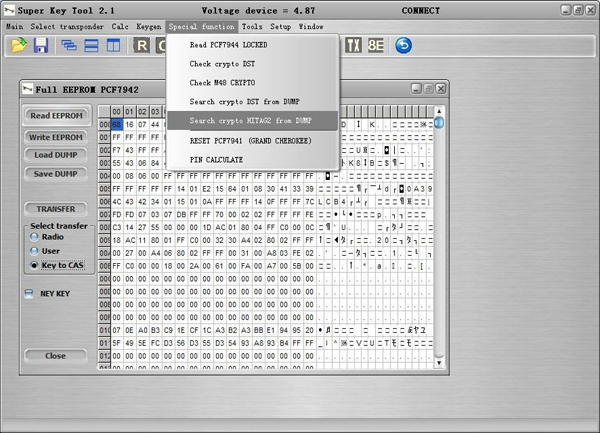
Task: Click the highlighted 6B hex cell
Action: tap(117, 124)
